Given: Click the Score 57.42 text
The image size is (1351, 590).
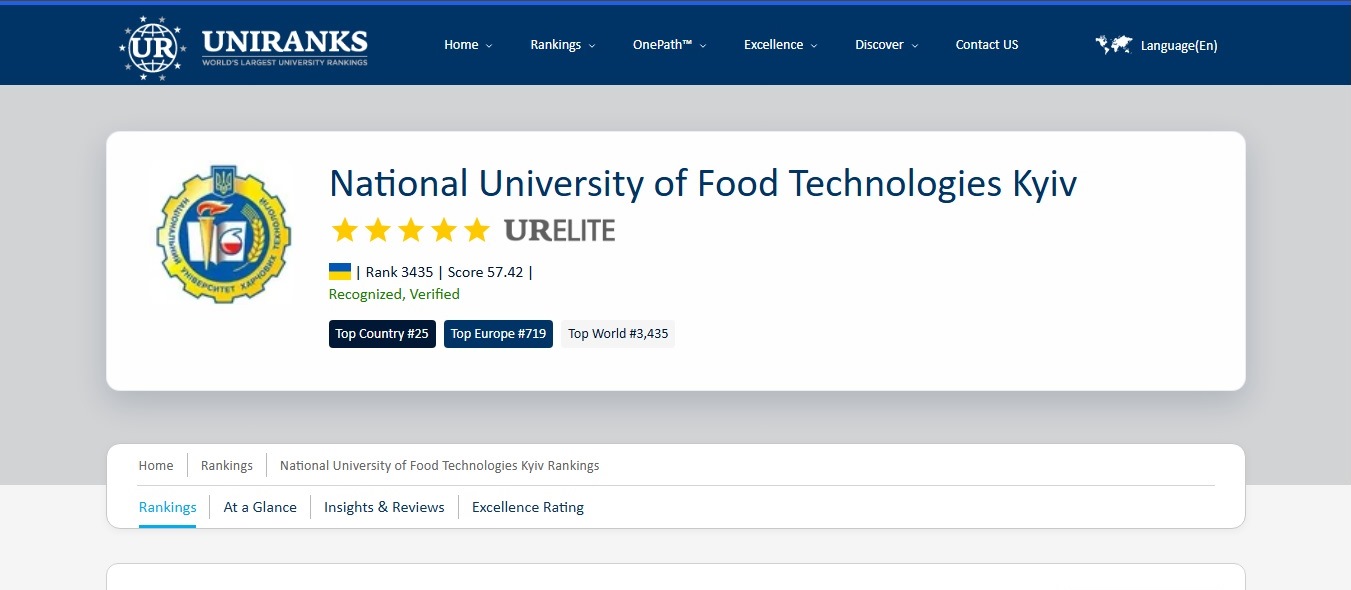Looking at the screenshot, I should (486, 272).
